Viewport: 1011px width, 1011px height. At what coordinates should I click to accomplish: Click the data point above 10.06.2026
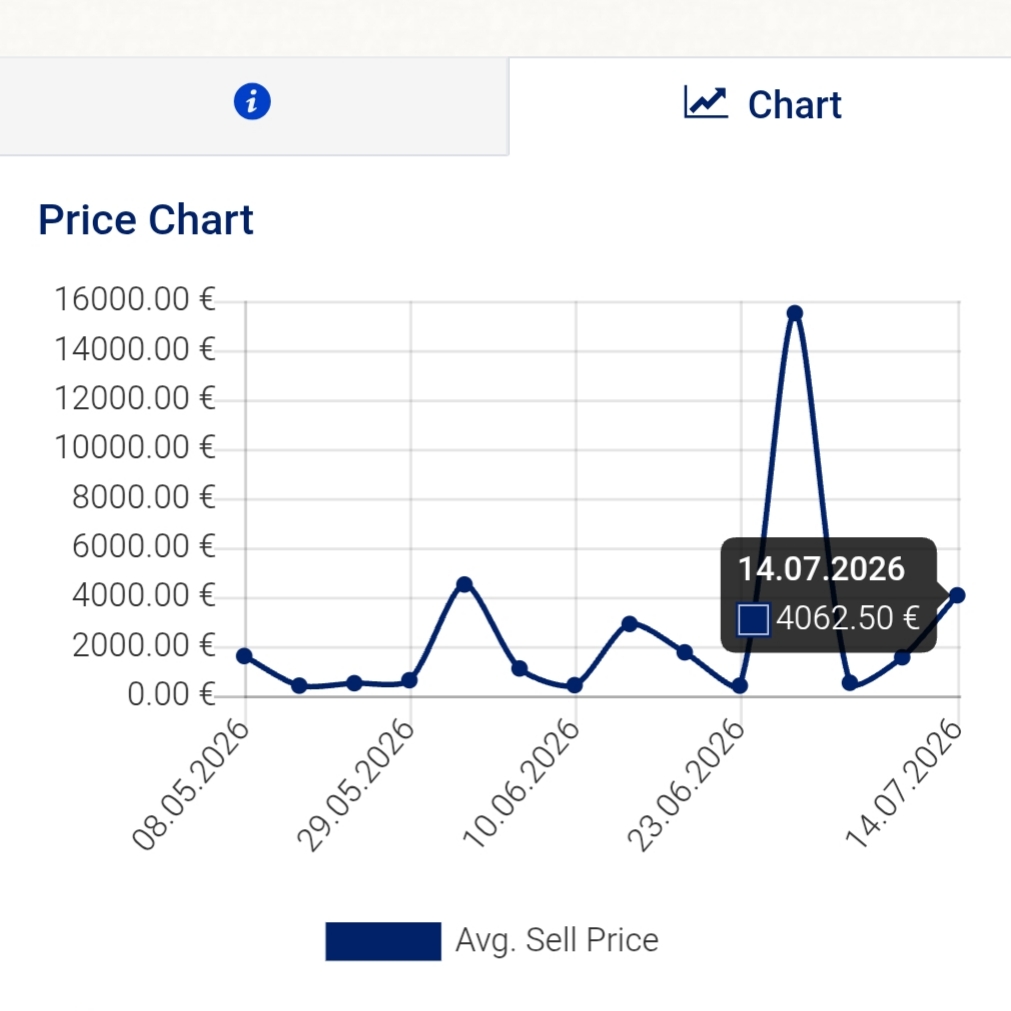tap(574, 685)
